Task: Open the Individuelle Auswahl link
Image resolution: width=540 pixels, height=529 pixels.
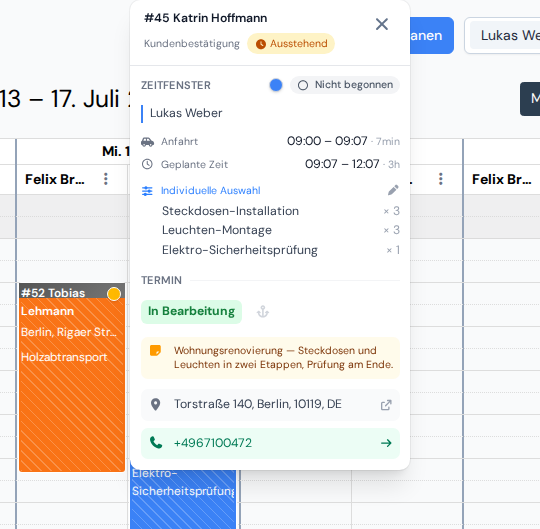Action: [210, 190]
